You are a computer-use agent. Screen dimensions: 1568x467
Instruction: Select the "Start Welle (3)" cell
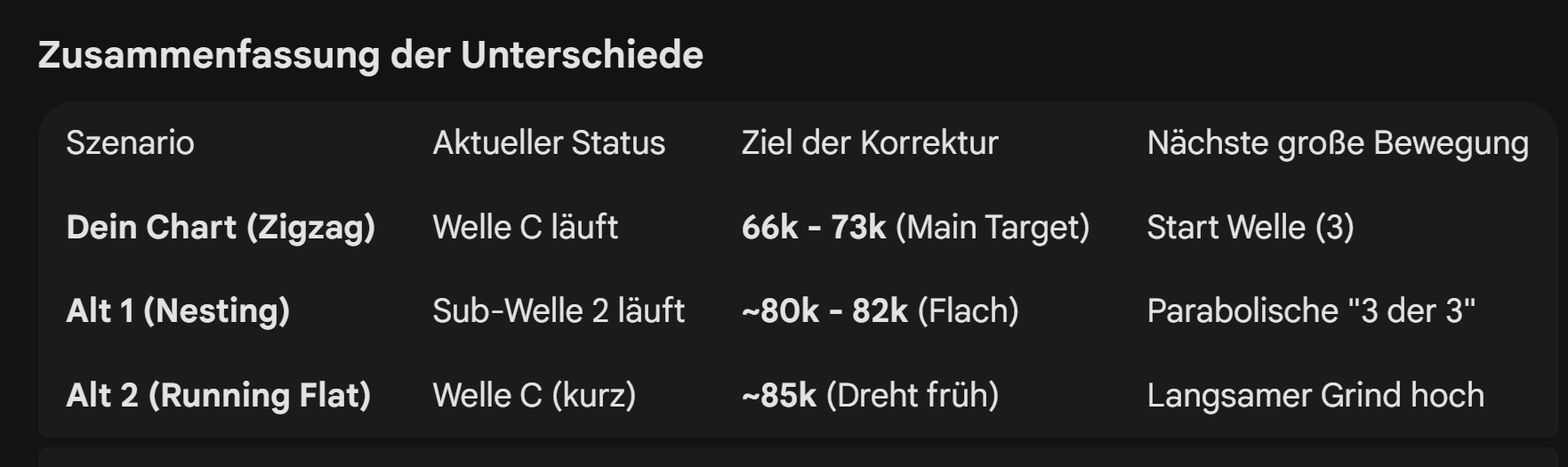pyautogui.click(x=1250, y=228)
